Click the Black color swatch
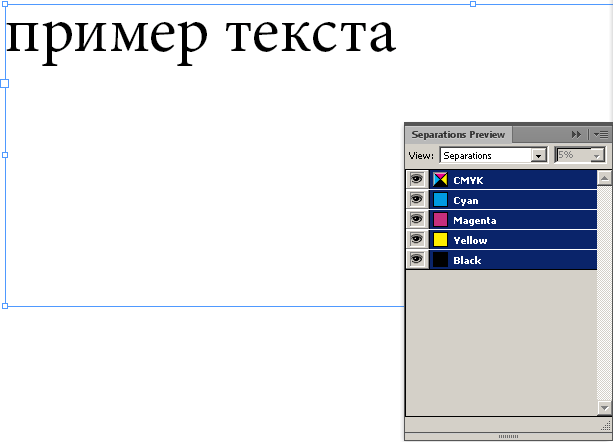 (440, 259)
